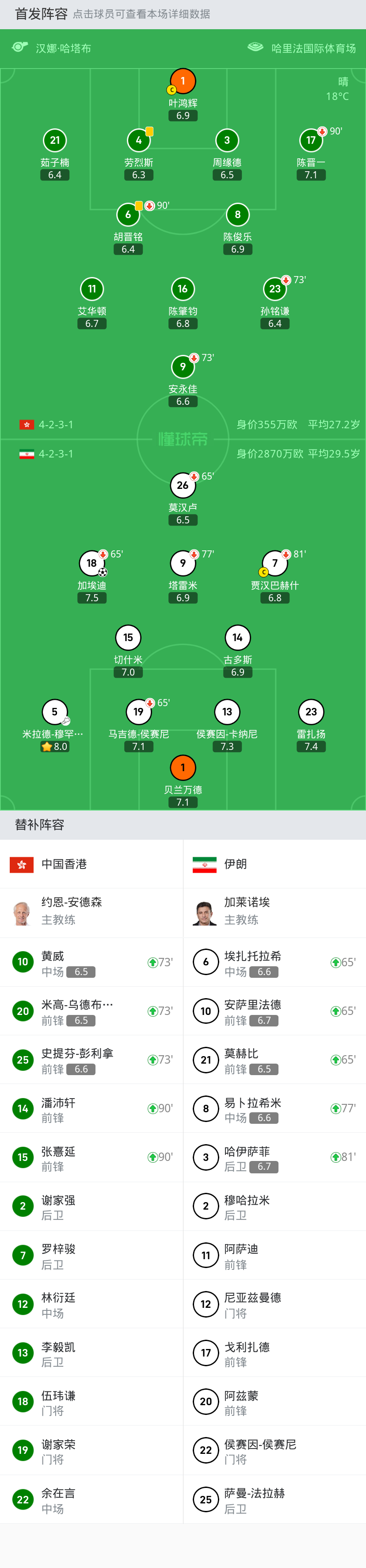The height and width of the screenshot is (1568, 366).
Task: Select player number 9 安永佳
Action: point(183,366)
